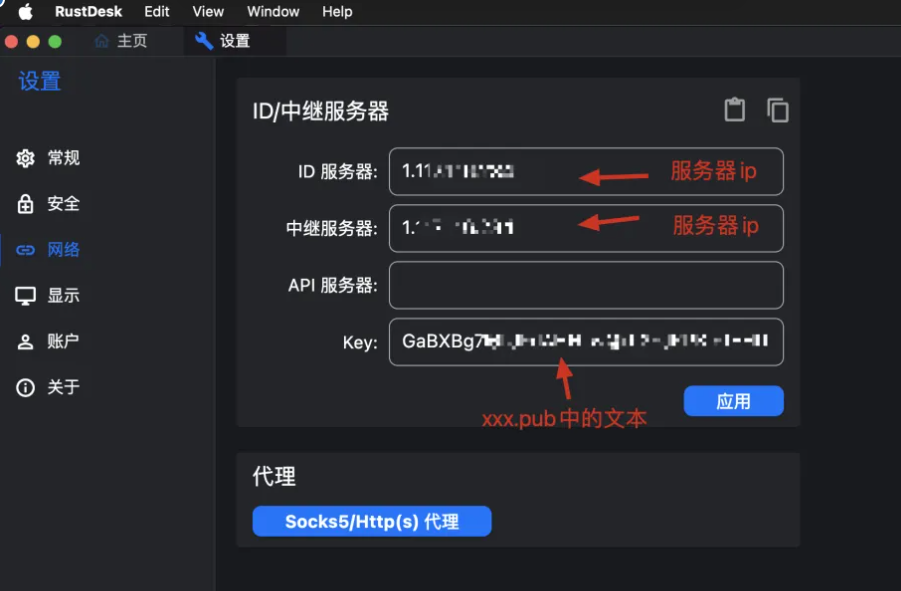Maximize the window with green button
901x591 pixels.
coord(55,41)
